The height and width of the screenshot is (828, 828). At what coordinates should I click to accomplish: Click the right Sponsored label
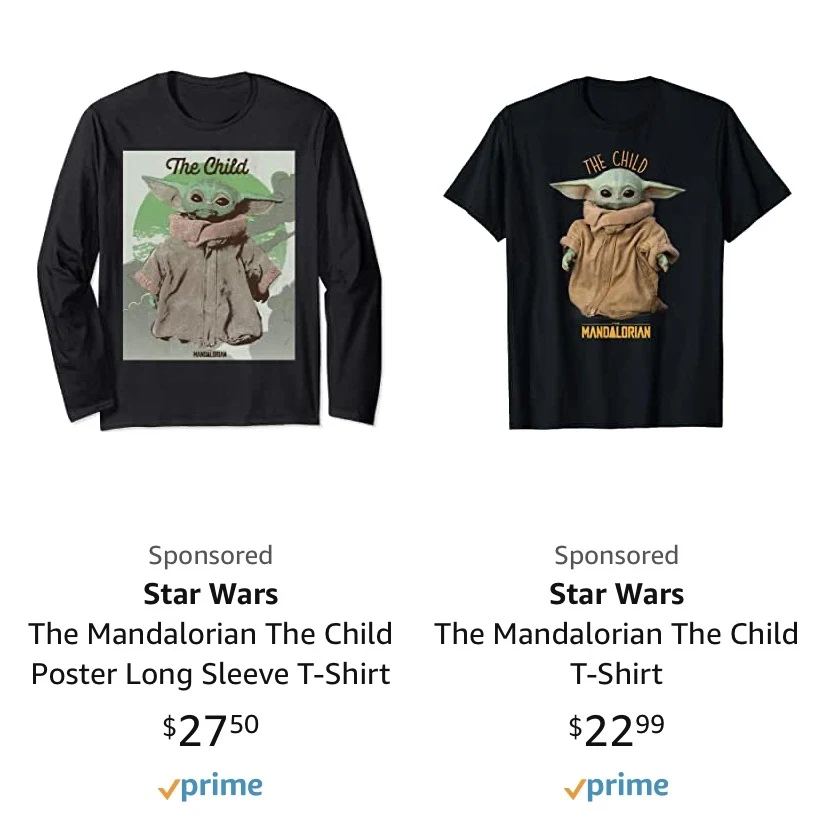point(616,556)
